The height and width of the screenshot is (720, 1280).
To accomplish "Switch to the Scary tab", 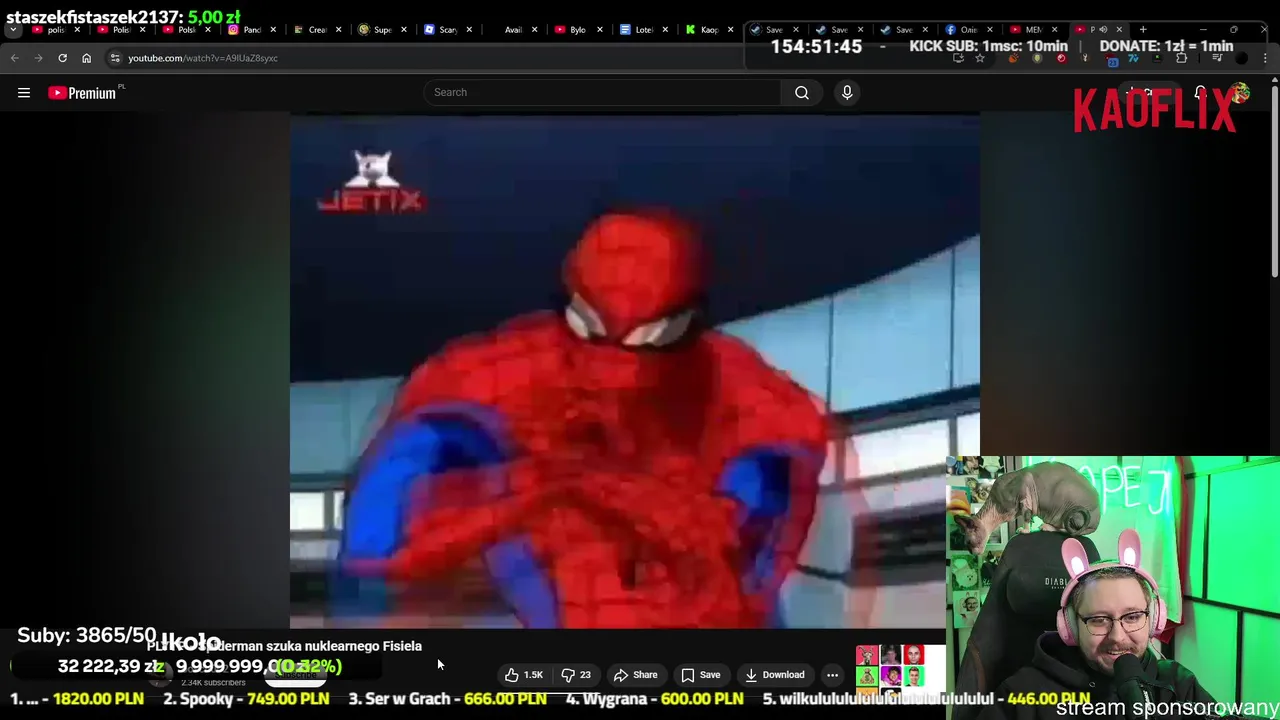I will [x=446, y=30].
